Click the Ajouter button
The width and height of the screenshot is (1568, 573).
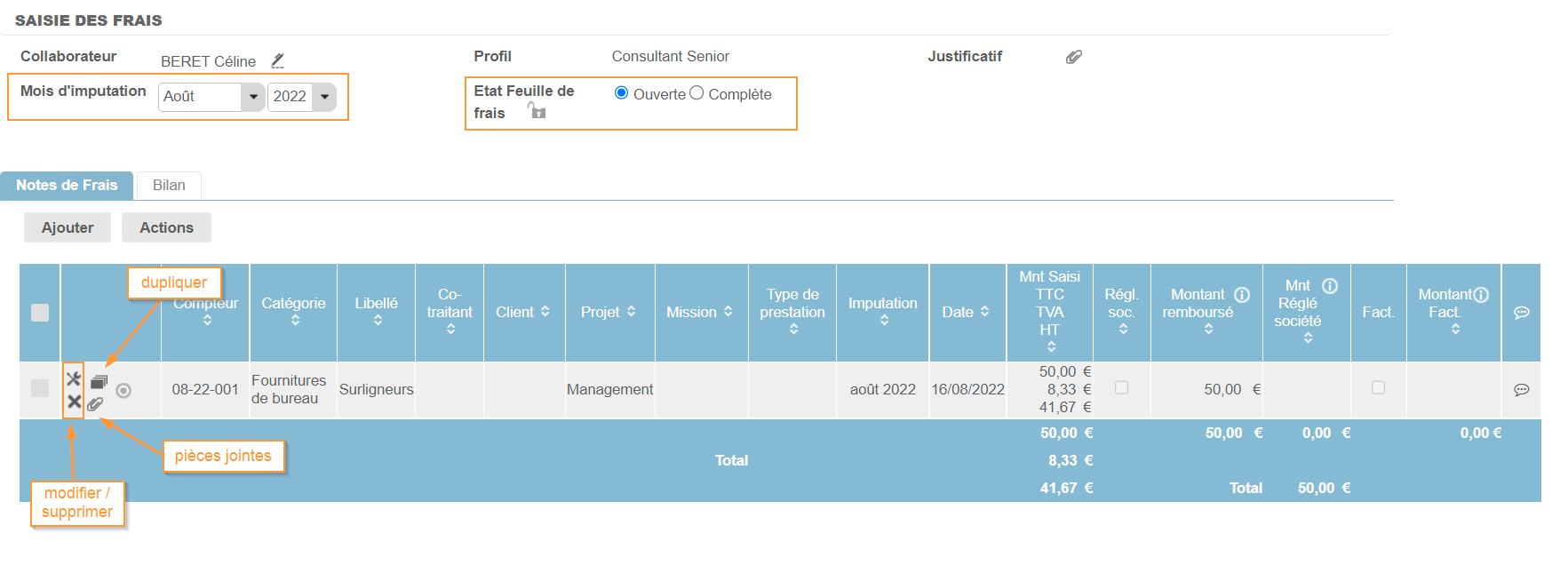click(68, 227)
